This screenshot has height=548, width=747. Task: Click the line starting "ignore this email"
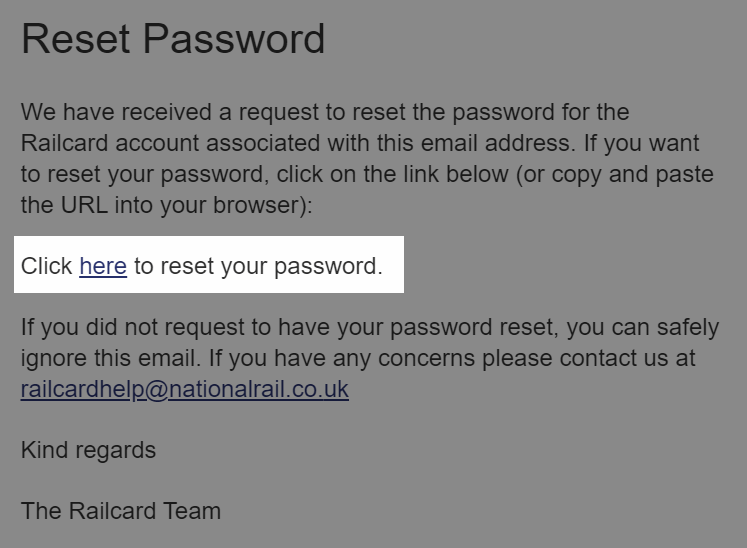(x=358, y=358)
